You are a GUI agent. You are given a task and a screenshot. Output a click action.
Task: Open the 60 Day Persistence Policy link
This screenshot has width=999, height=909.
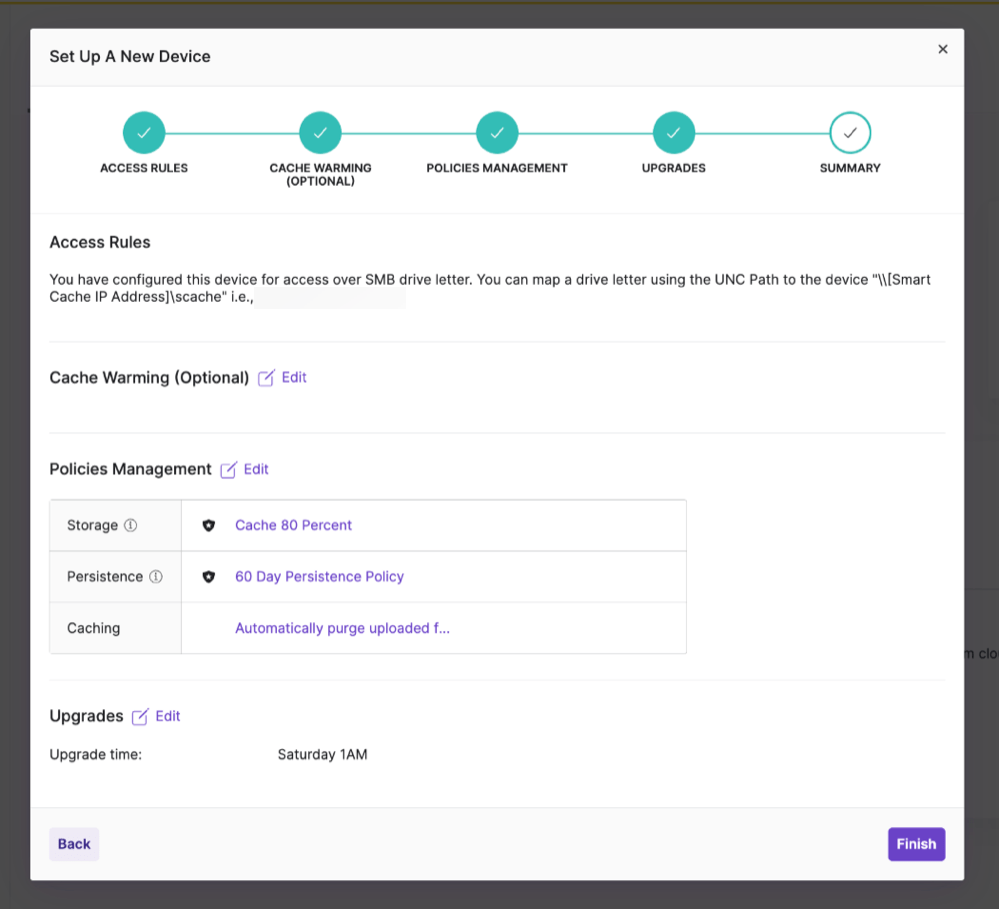tap(319, 576)
